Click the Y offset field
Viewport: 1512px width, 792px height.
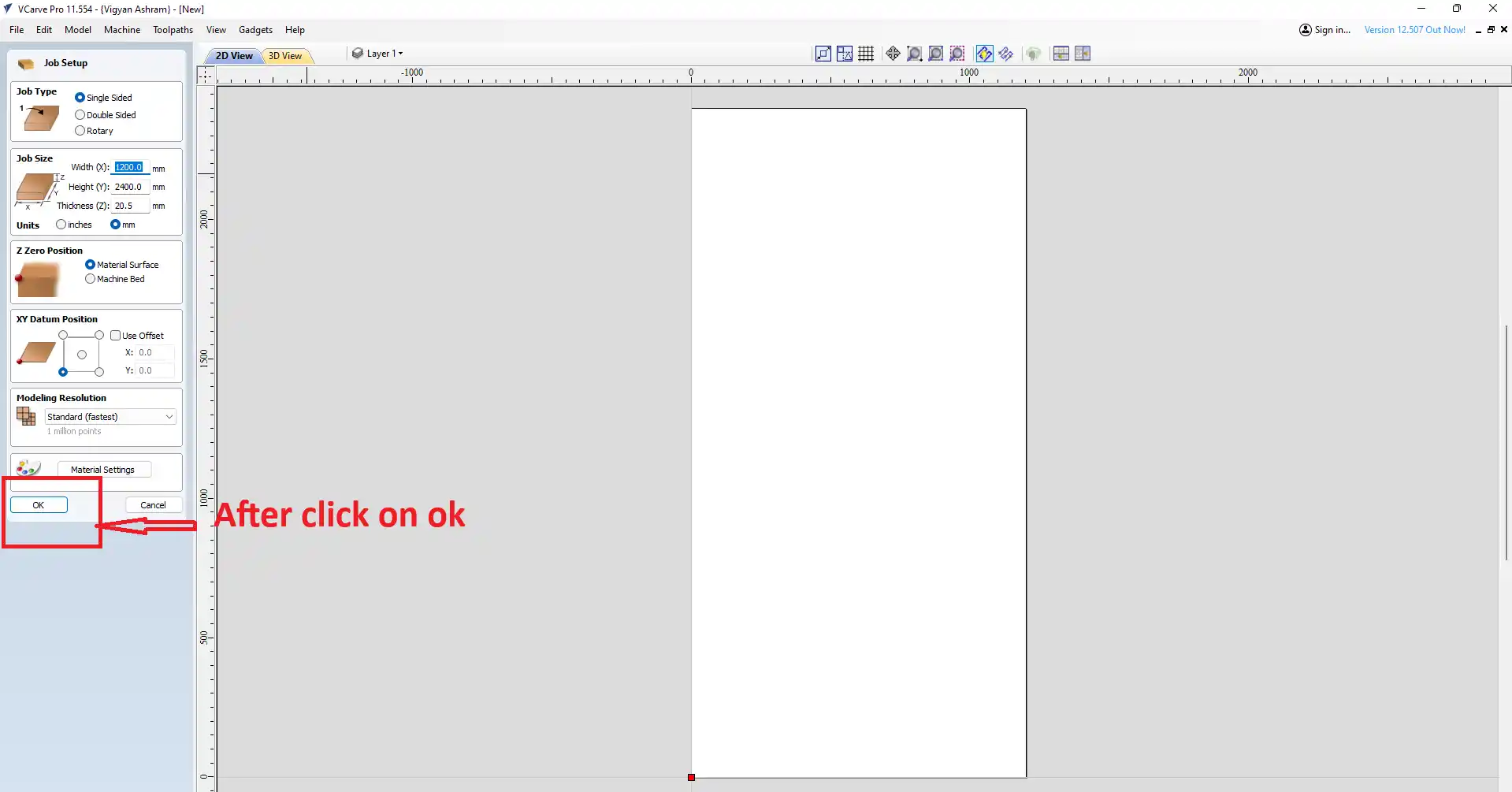pos(155,370)
